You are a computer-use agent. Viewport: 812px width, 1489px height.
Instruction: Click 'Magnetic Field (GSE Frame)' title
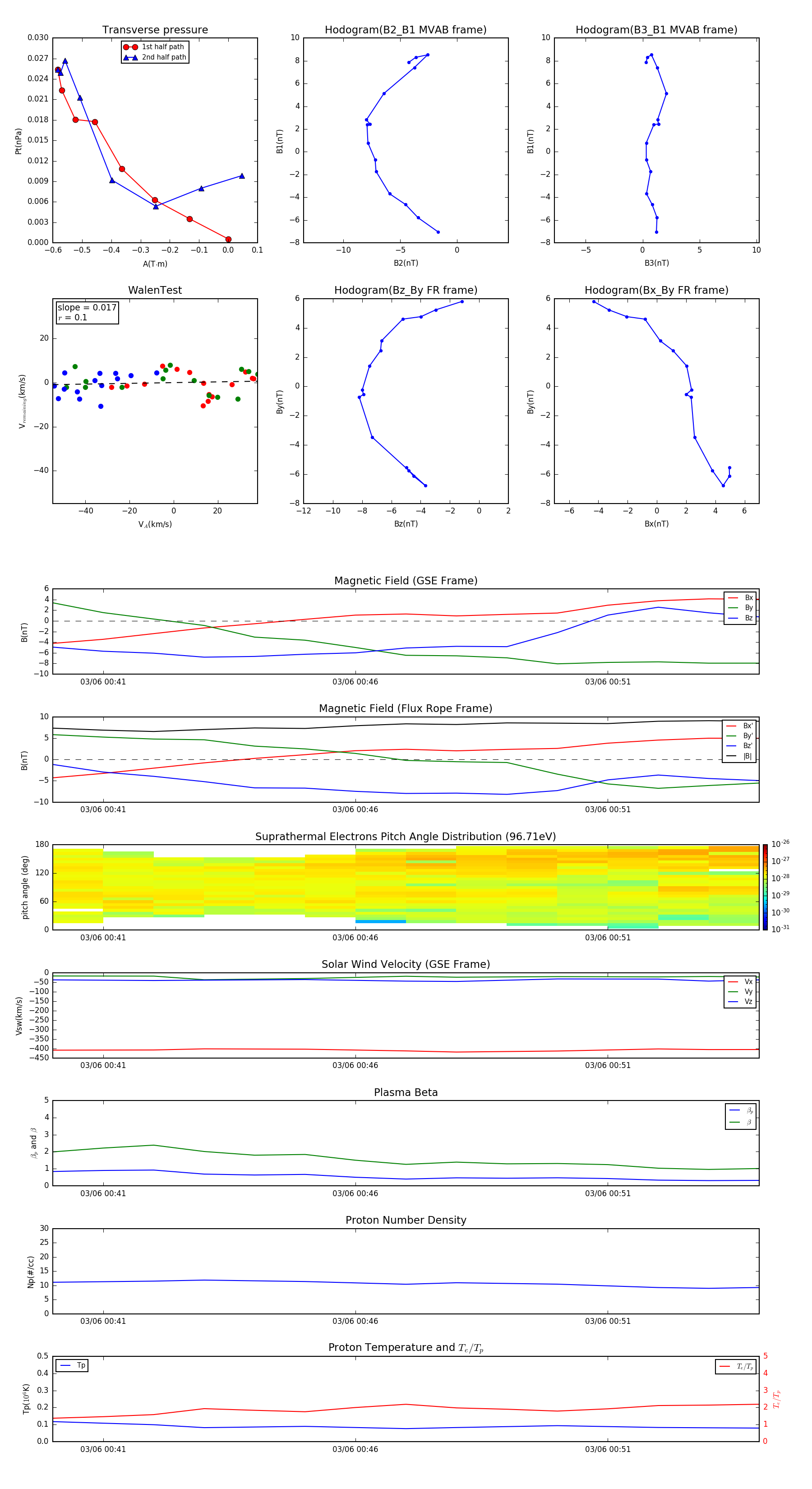[406, 581]
